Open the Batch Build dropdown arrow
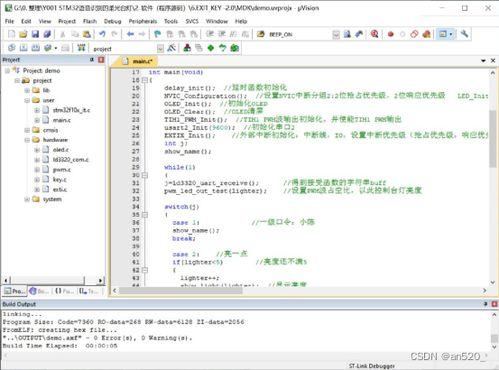This screenshot has height=370, width=499. point(55,48)
